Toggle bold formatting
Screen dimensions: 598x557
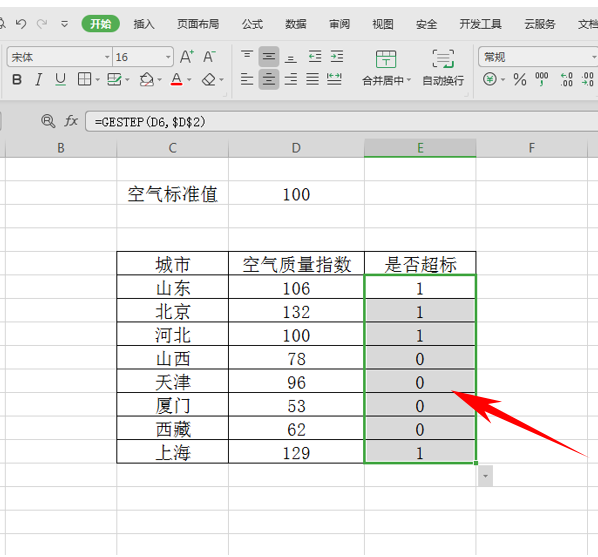point(17,80)
